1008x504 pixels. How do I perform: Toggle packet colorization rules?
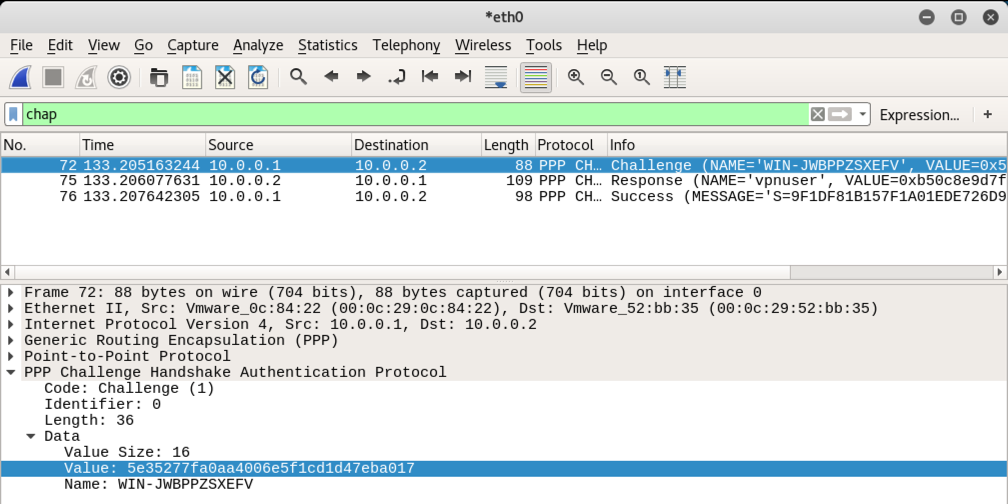point(536,77)
